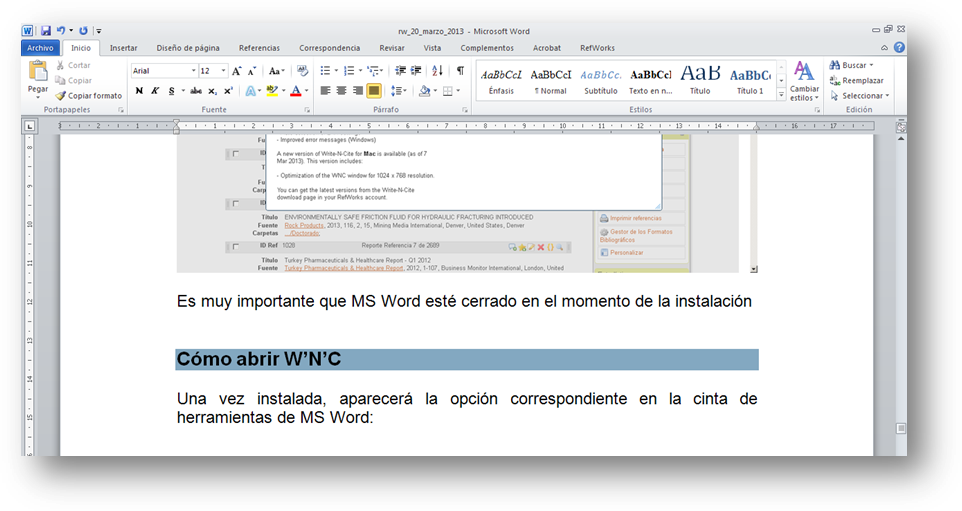Viewport: 962px width, 511px height.
Task: Toggle underline (S) formatting
Action: point(171,91)
